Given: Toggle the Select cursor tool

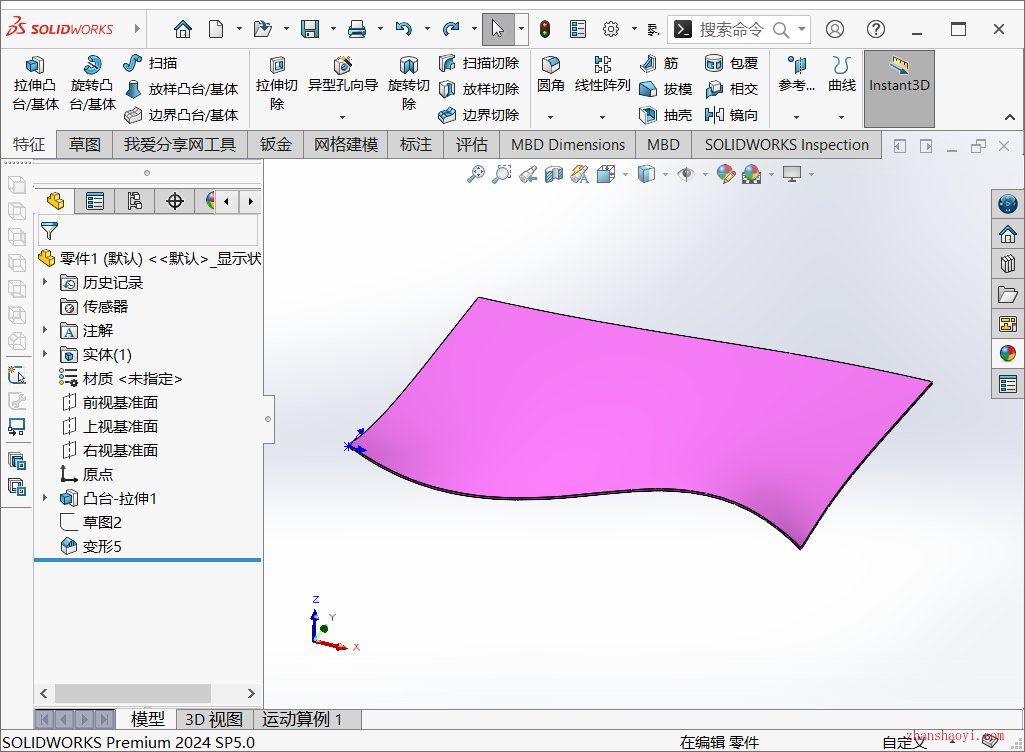Looking at the screenshot, I should click(x=497, y=29).
